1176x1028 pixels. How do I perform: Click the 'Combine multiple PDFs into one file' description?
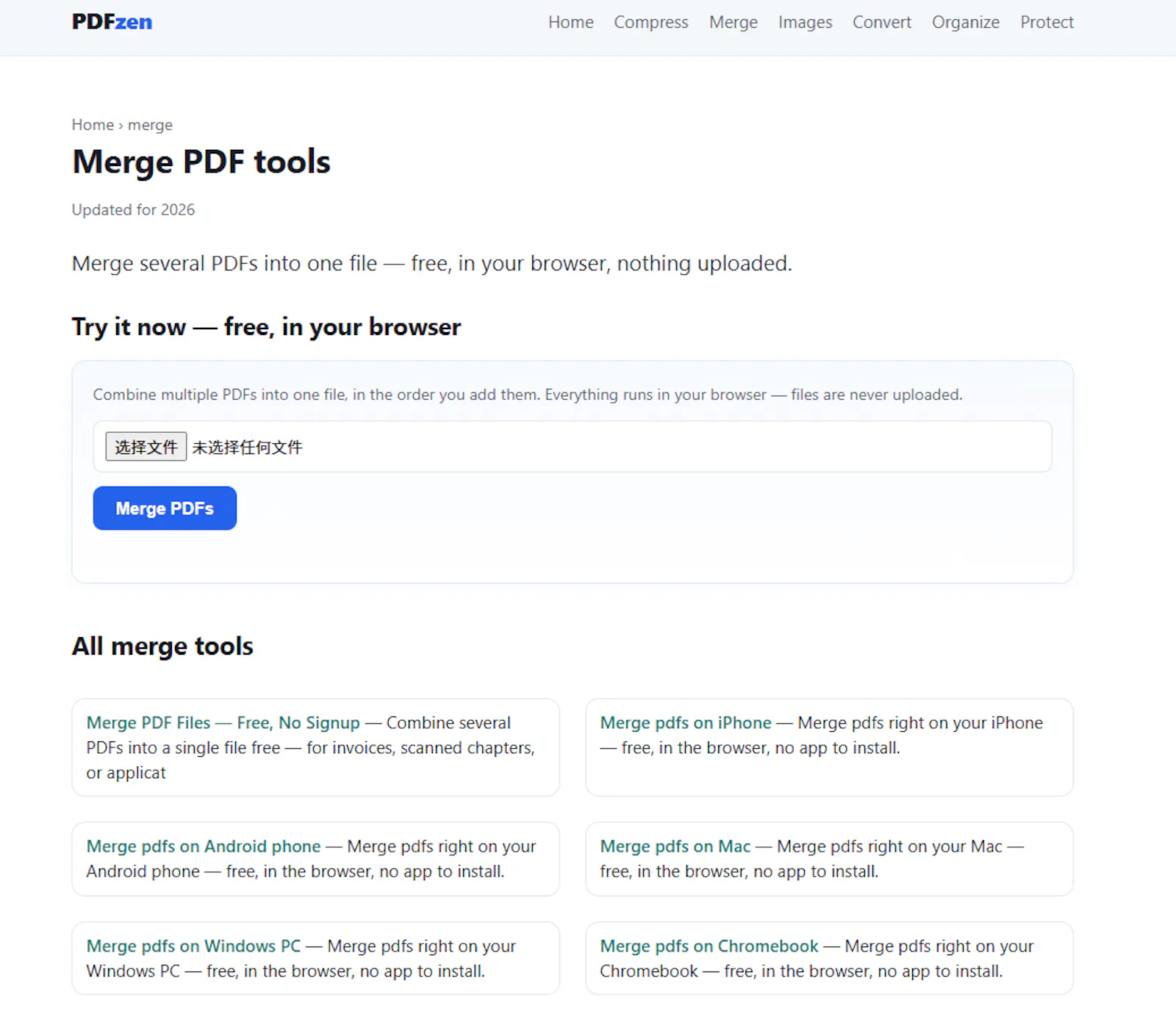[x=528, y=395]
